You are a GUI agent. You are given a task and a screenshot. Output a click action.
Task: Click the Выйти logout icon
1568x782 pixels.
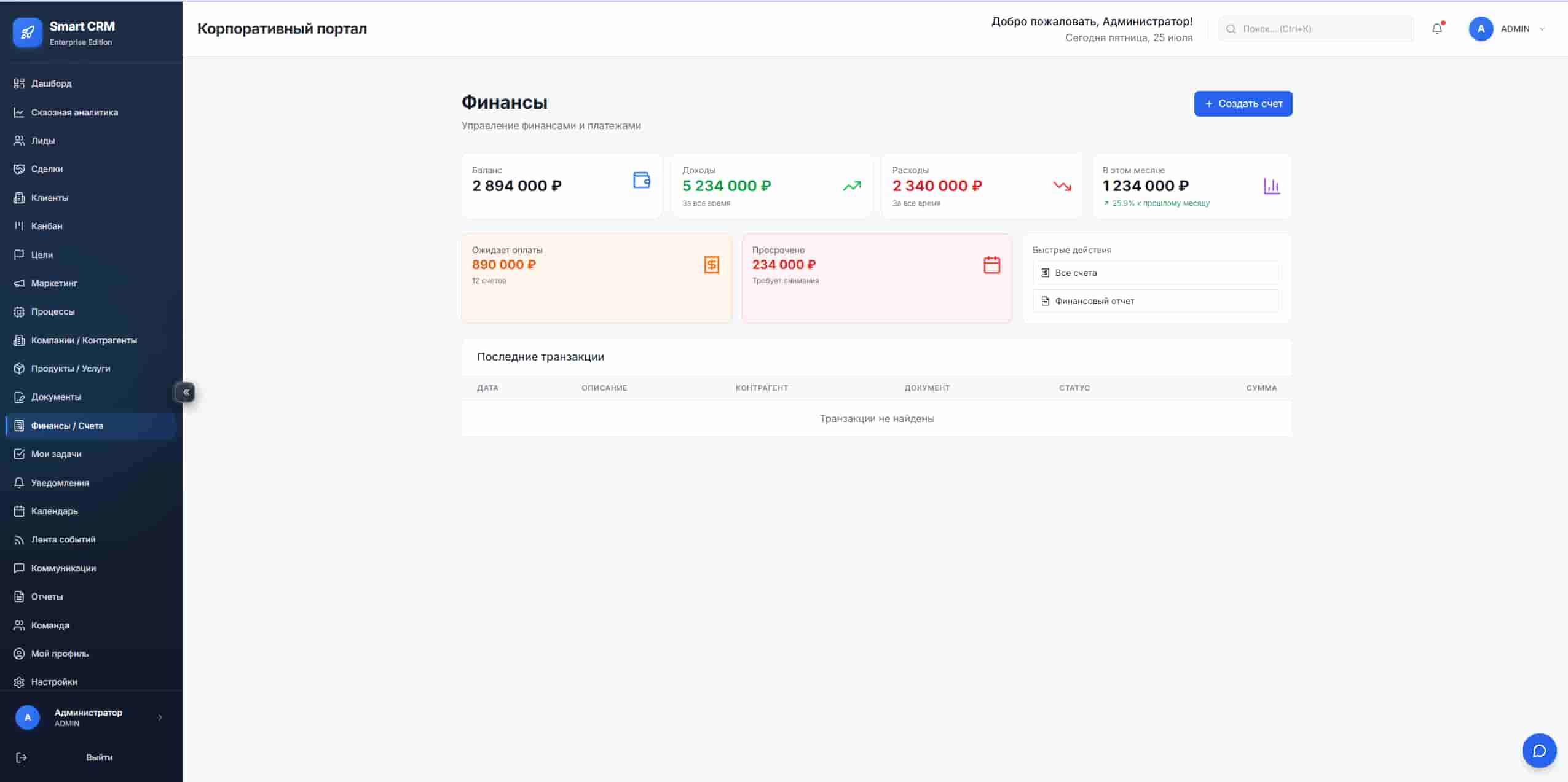(21, 757)
